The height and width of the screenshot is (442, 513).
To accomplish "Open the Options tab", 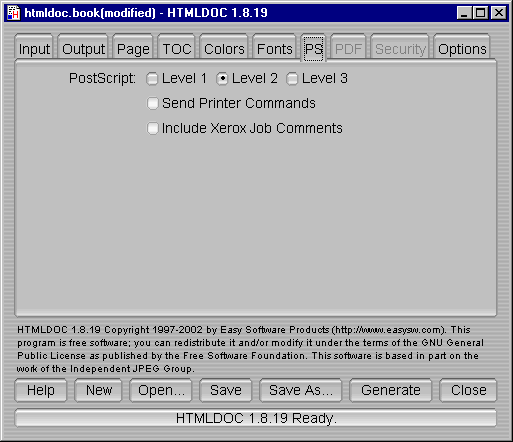I will click(462, 49).
